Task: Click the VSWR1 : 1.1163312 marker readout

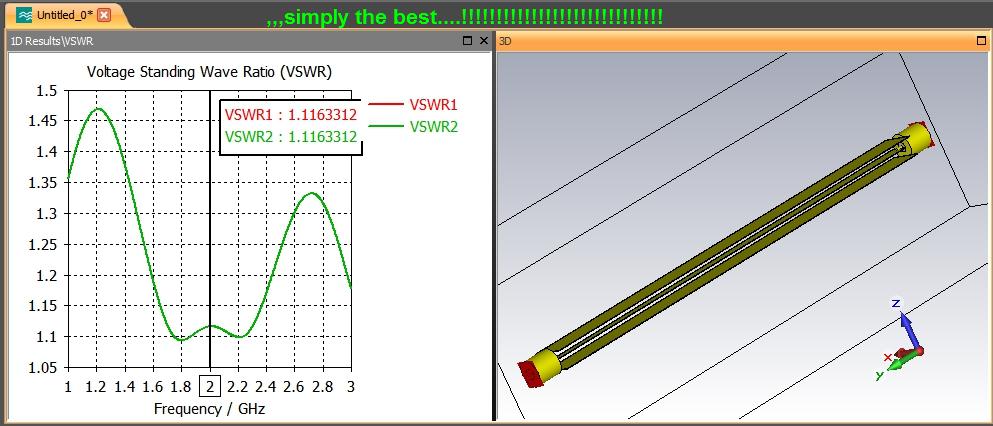Action: [x=291, y=115]
